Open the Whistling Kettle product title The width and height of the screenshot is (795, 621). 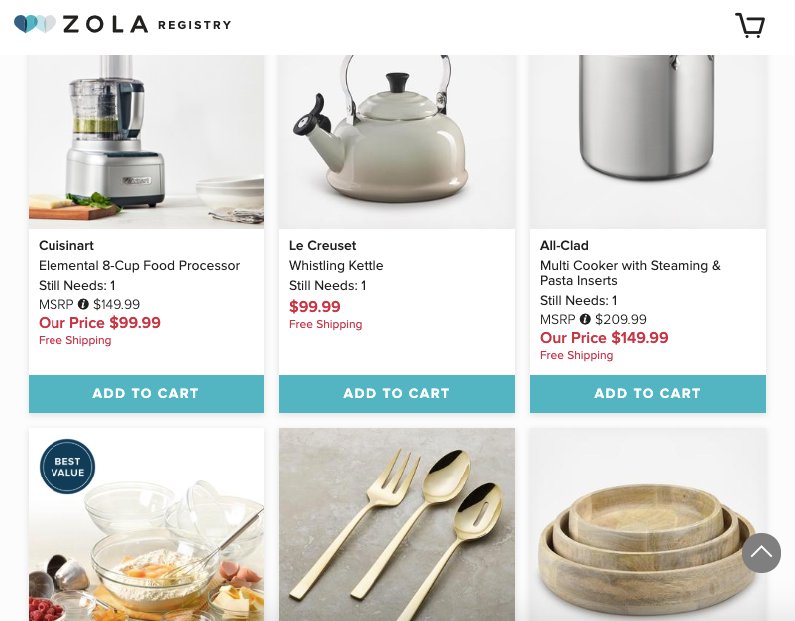(336, 266)
